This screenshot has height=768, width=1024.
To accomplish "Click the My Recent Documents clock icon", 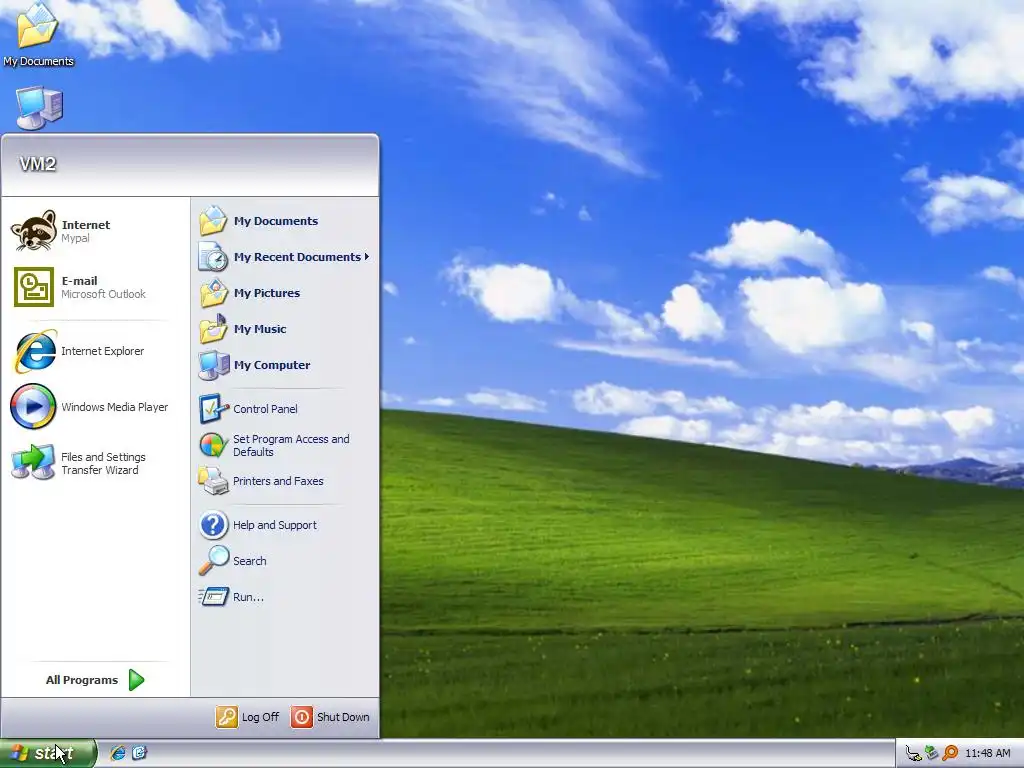I will pos(213,257).
